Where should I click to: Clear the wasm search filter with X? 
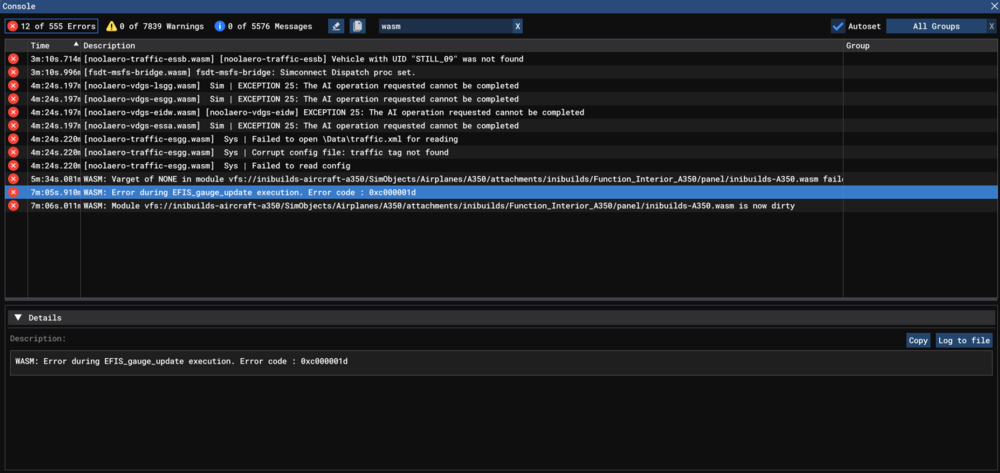tap(517, 26)
